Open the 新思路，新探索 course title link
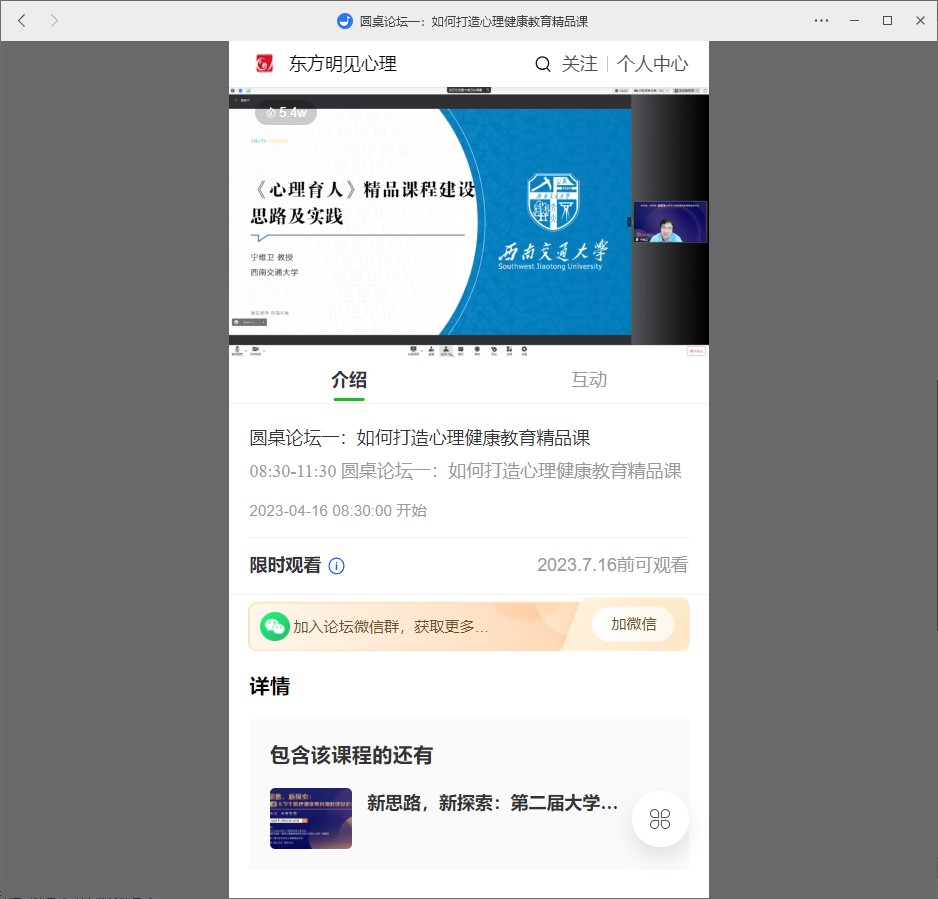 [x=492, y=803]
